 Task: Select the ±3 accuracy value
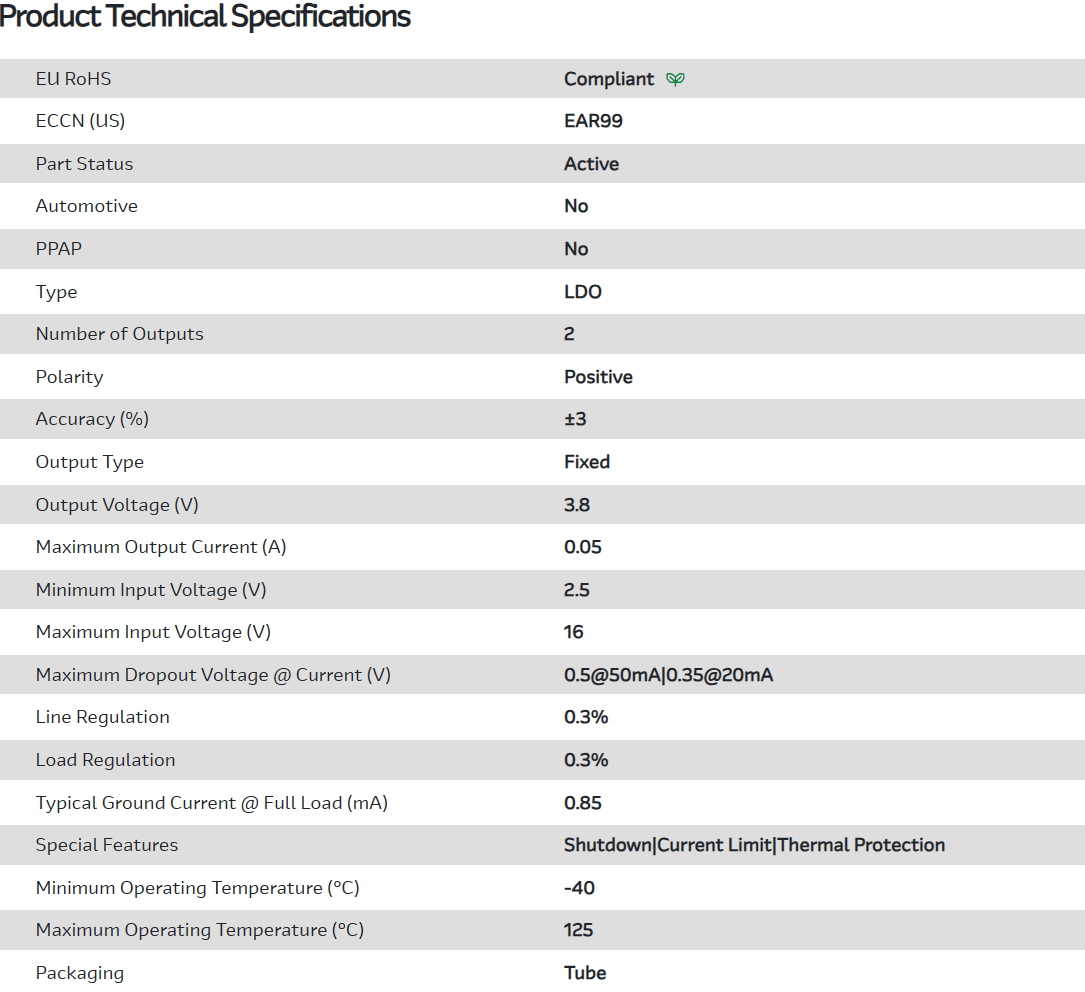[x=575, y=419]
